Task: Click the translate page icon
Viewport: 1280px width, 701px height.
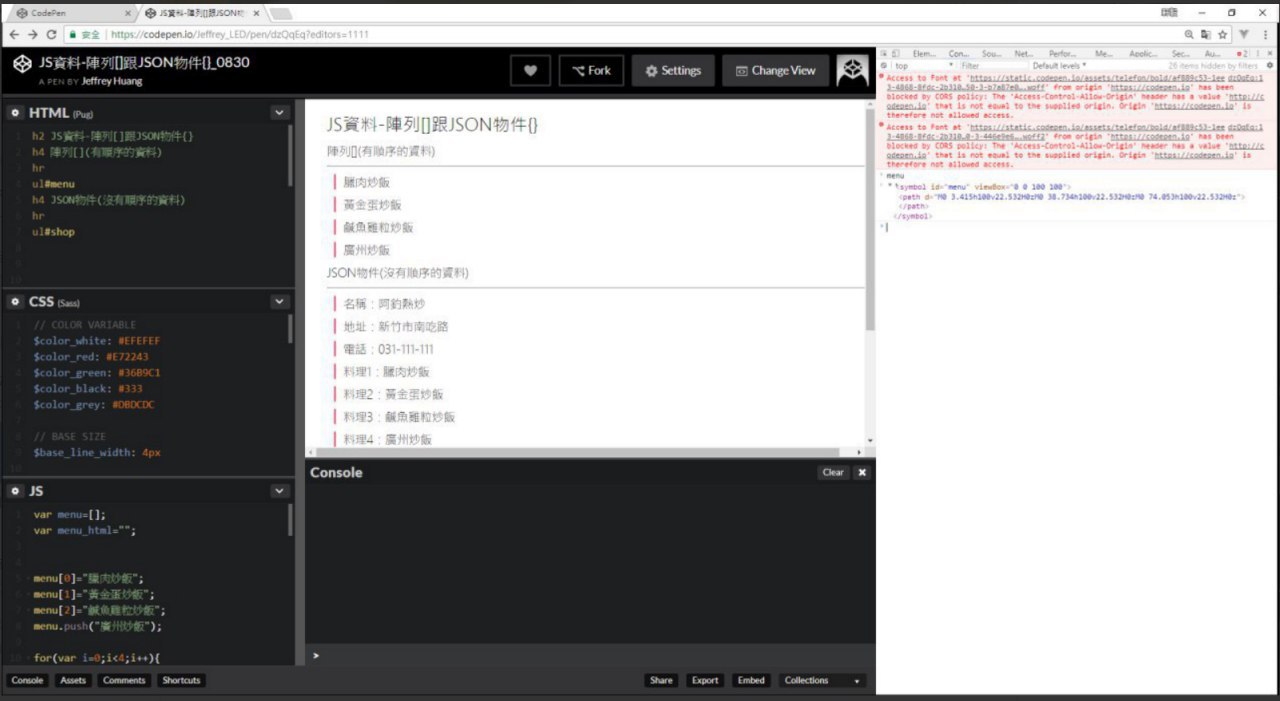Action: pos(1205,34)
